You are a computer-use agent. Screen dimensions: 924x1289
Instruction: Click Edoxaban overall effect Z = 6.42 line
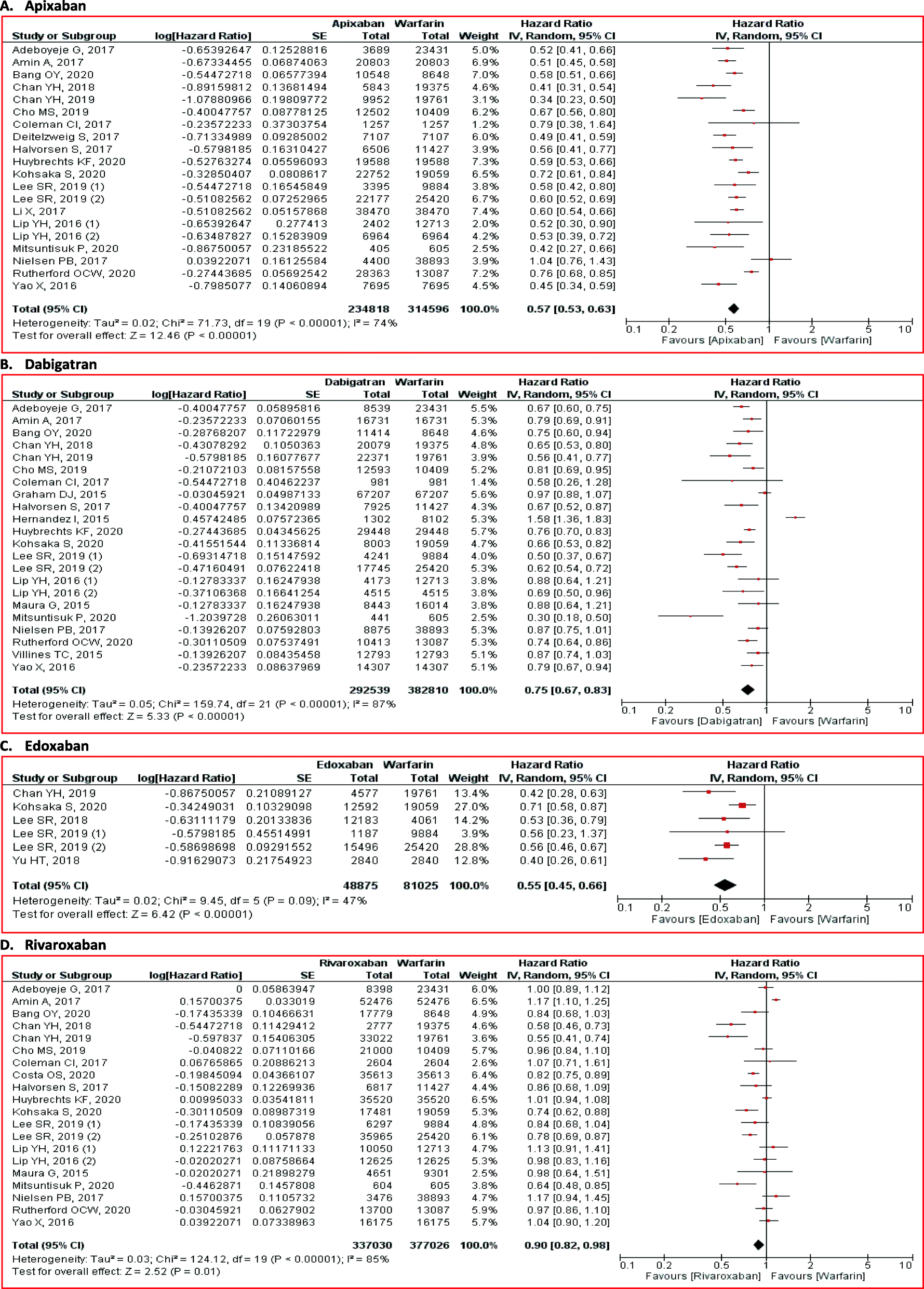tap(132, 914)
